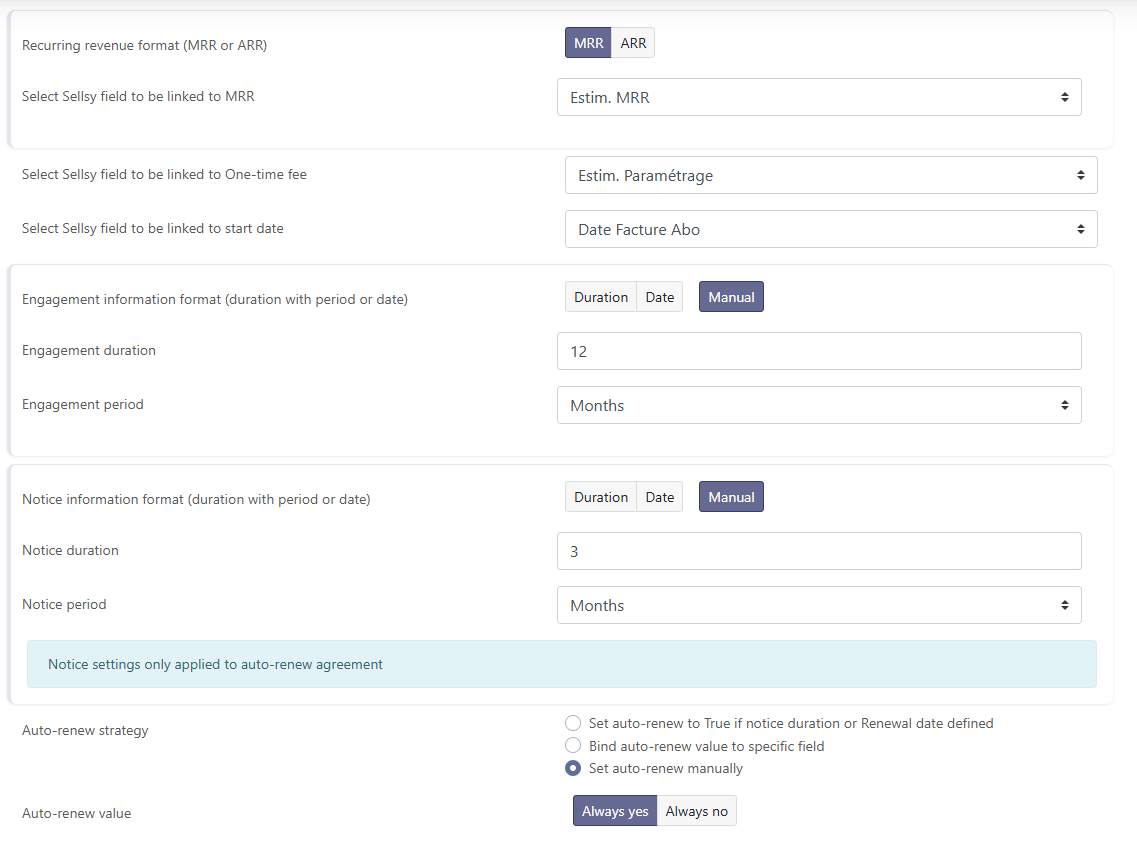Select MRR recurring revenue format
Viewport: 1137px width, 843px height.
[588, 43]
